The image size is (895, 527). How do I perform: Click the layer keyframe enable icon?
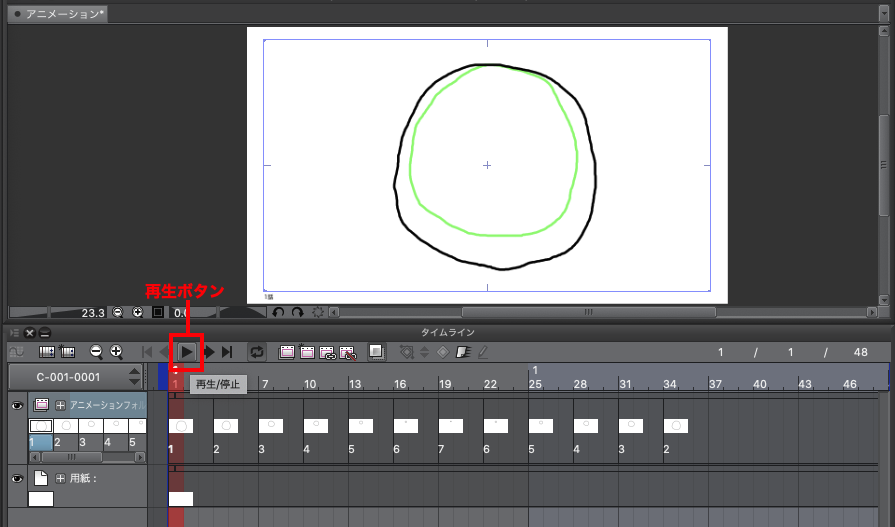point(463,352)
